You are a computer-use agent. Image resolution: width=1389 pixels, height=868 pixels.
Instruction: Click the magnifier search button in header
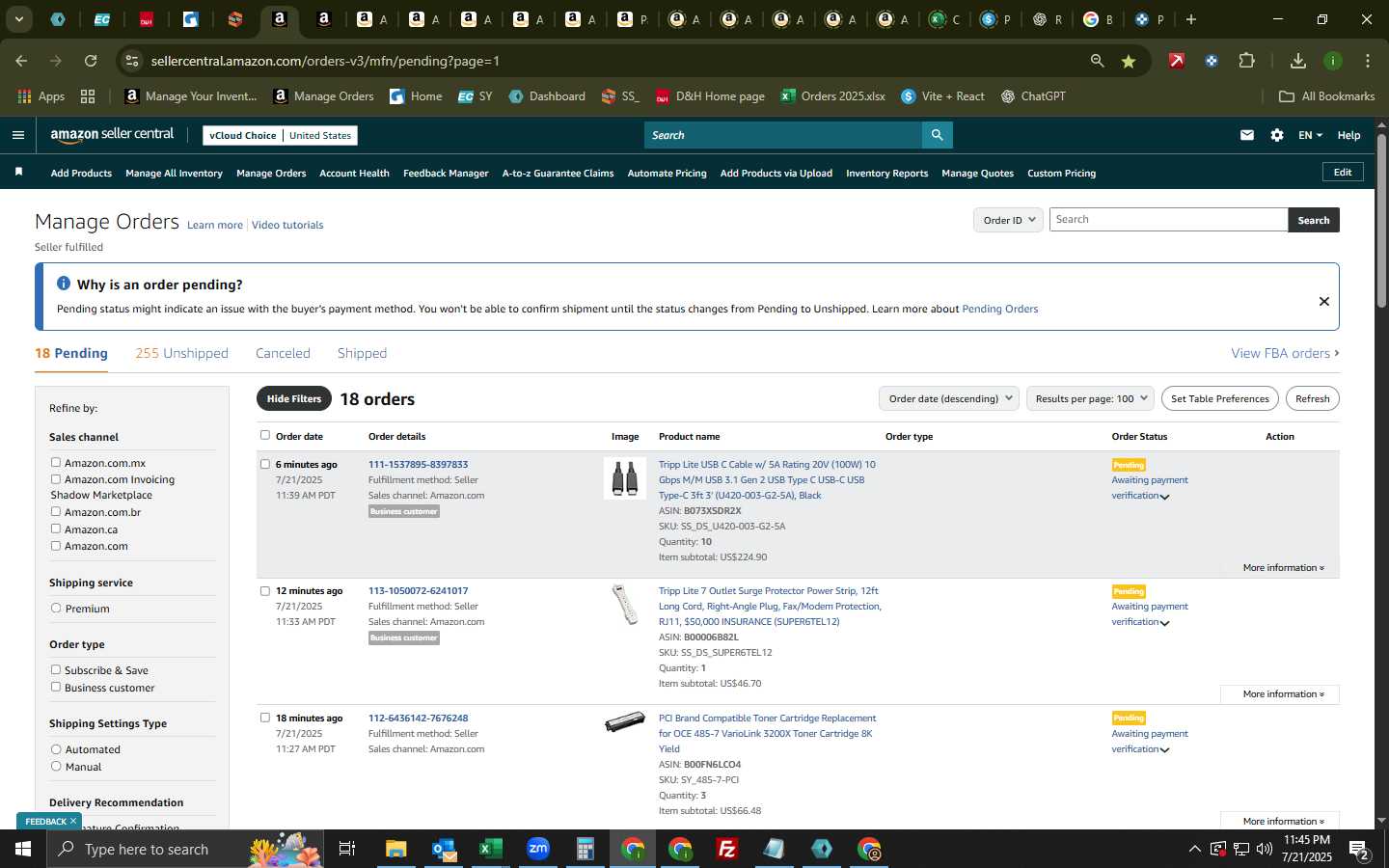pyautogui.click(x=937, y=135)
